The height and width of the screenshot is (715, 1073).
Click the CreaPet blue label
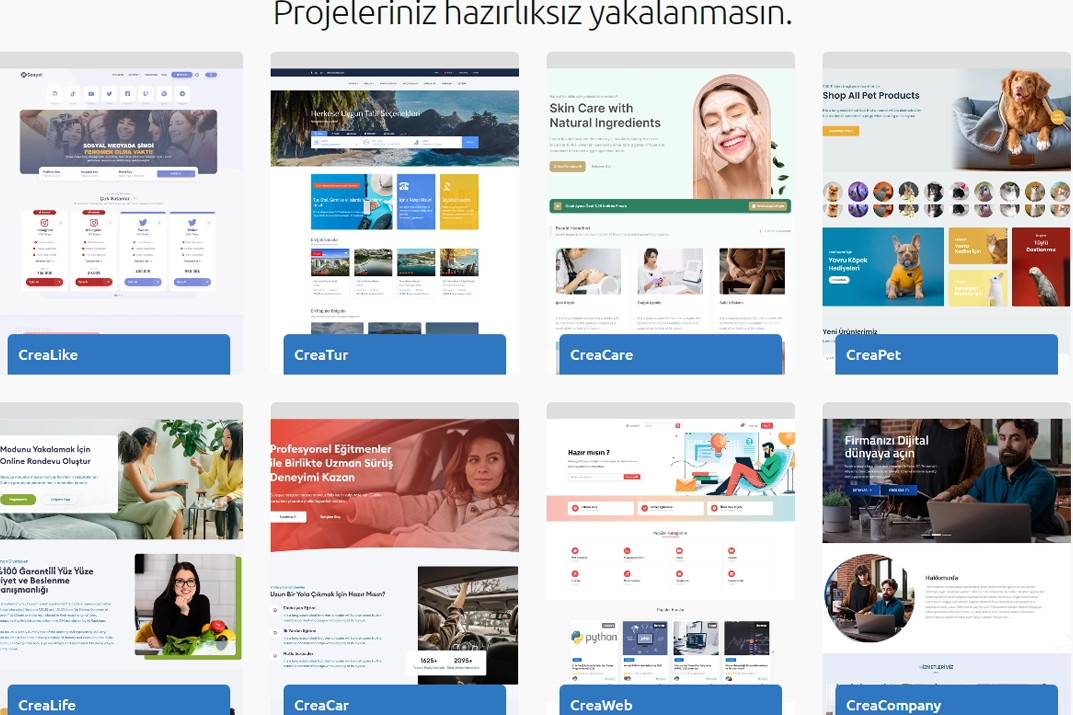[946, 355]
